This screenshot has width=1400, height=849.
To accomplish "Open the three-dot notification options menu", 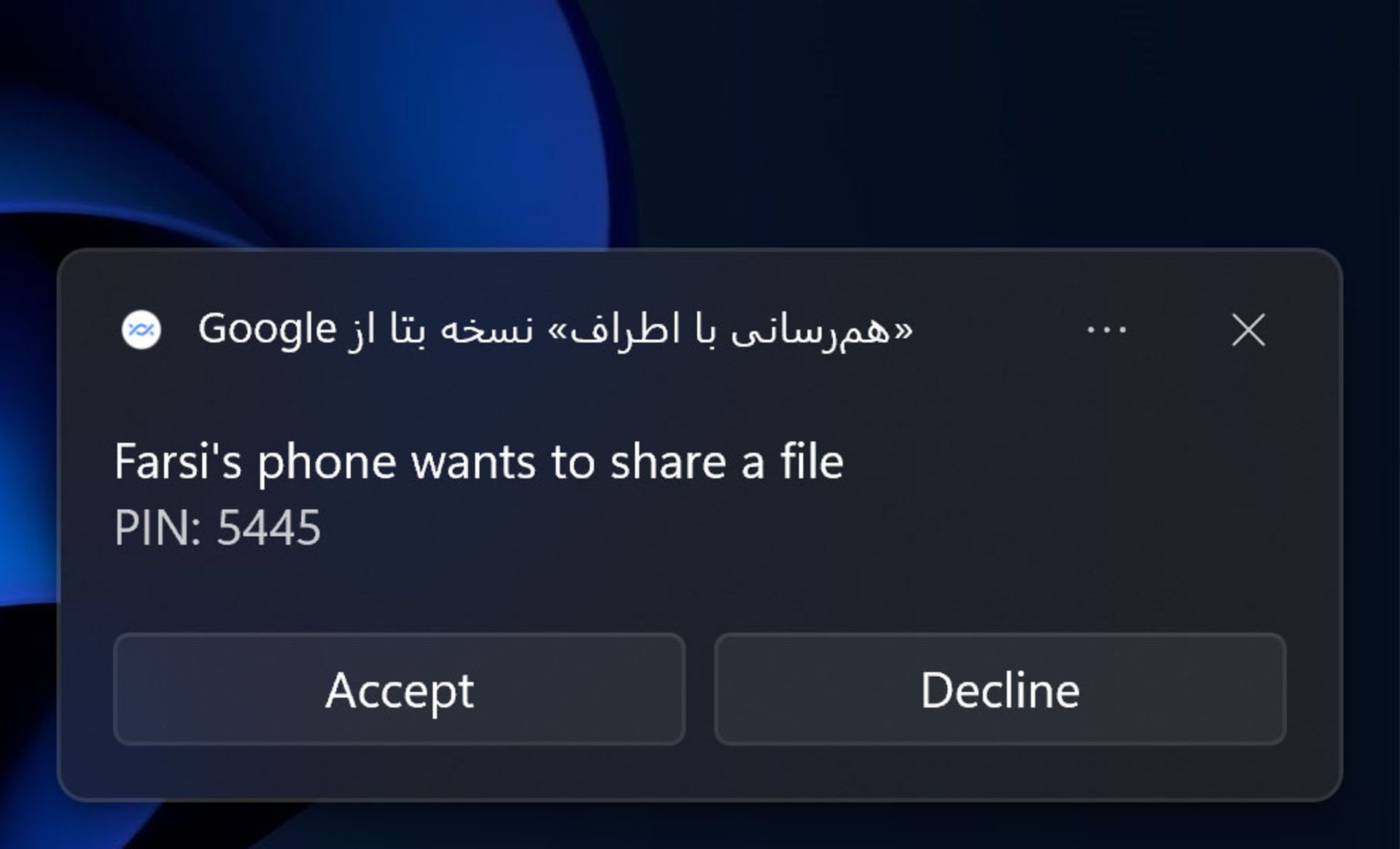I will click(x=1106, y=330).
